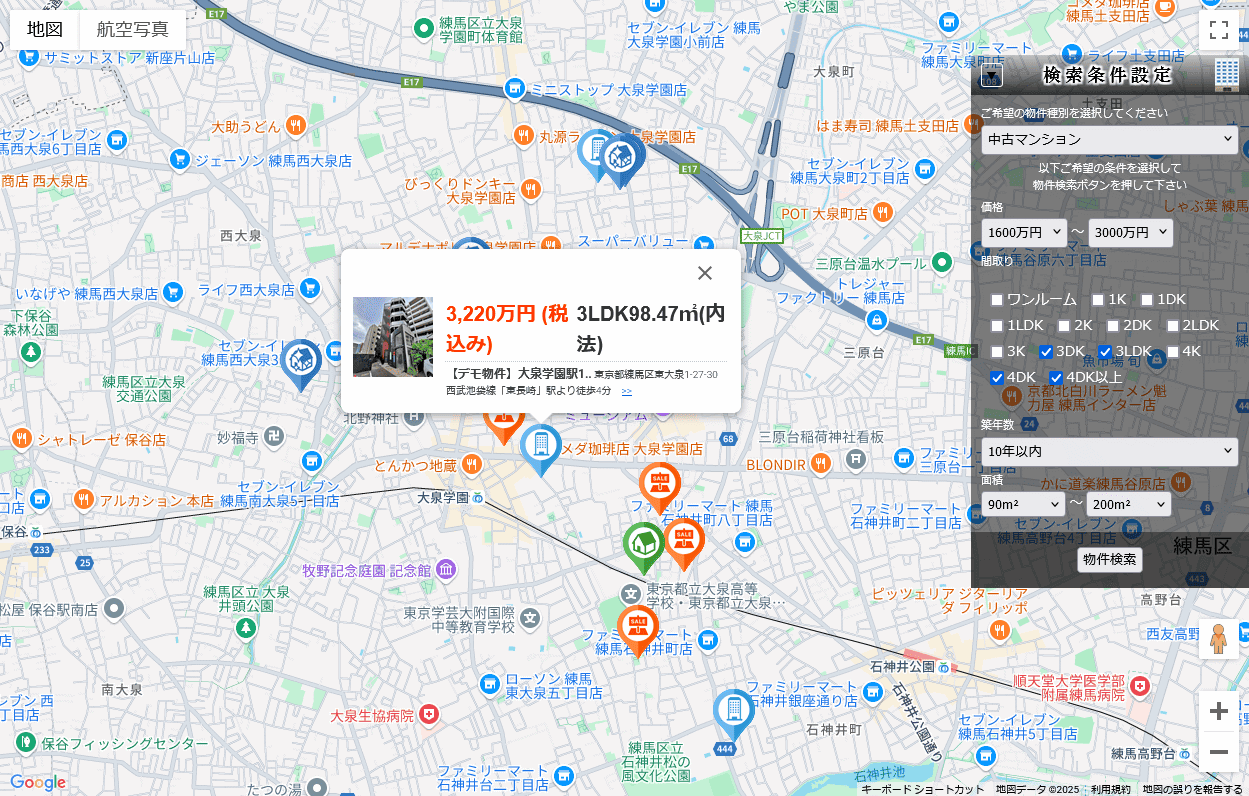The width and height of the screenshot is (1249, 796).
Task: Enable the ワンルーム checkbox
Action: (x=997, y=300)
